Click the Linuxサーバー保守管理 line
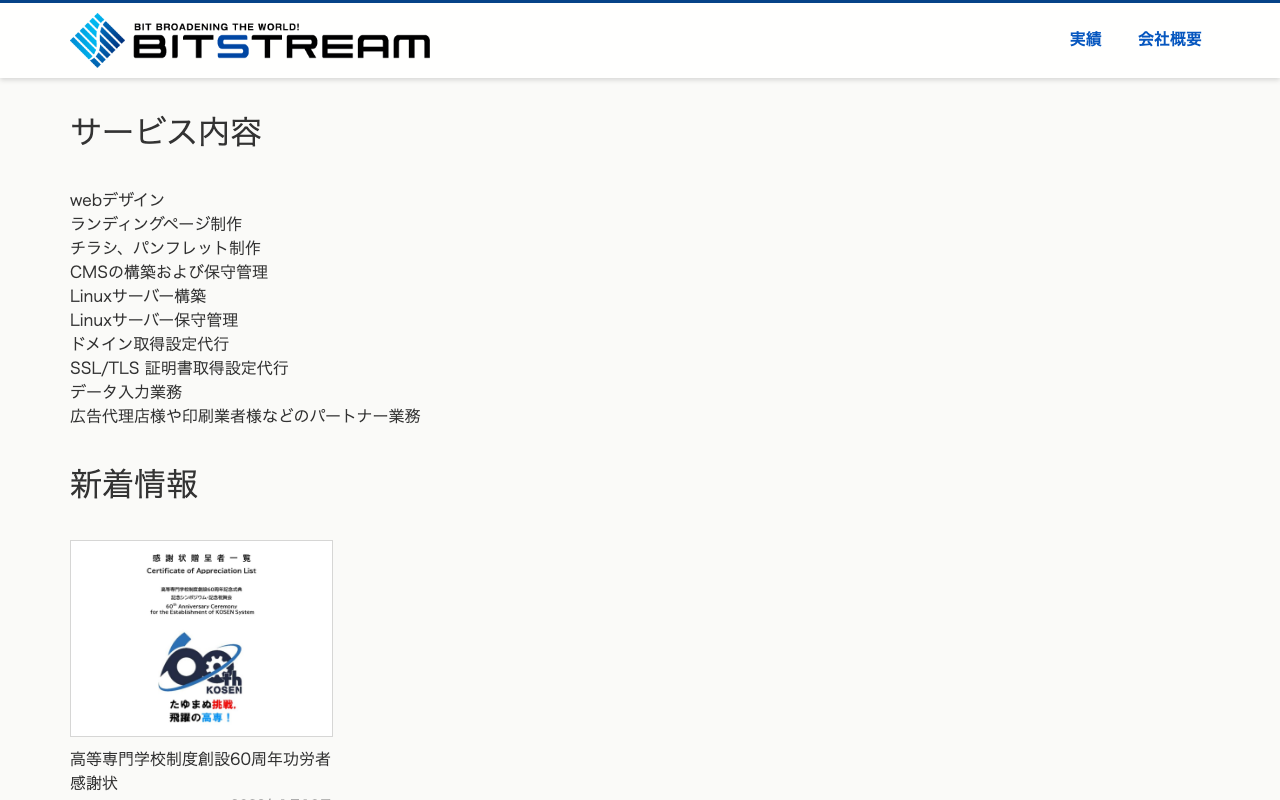This screenshot has height=800, width=1280. [x=154, y=320]
